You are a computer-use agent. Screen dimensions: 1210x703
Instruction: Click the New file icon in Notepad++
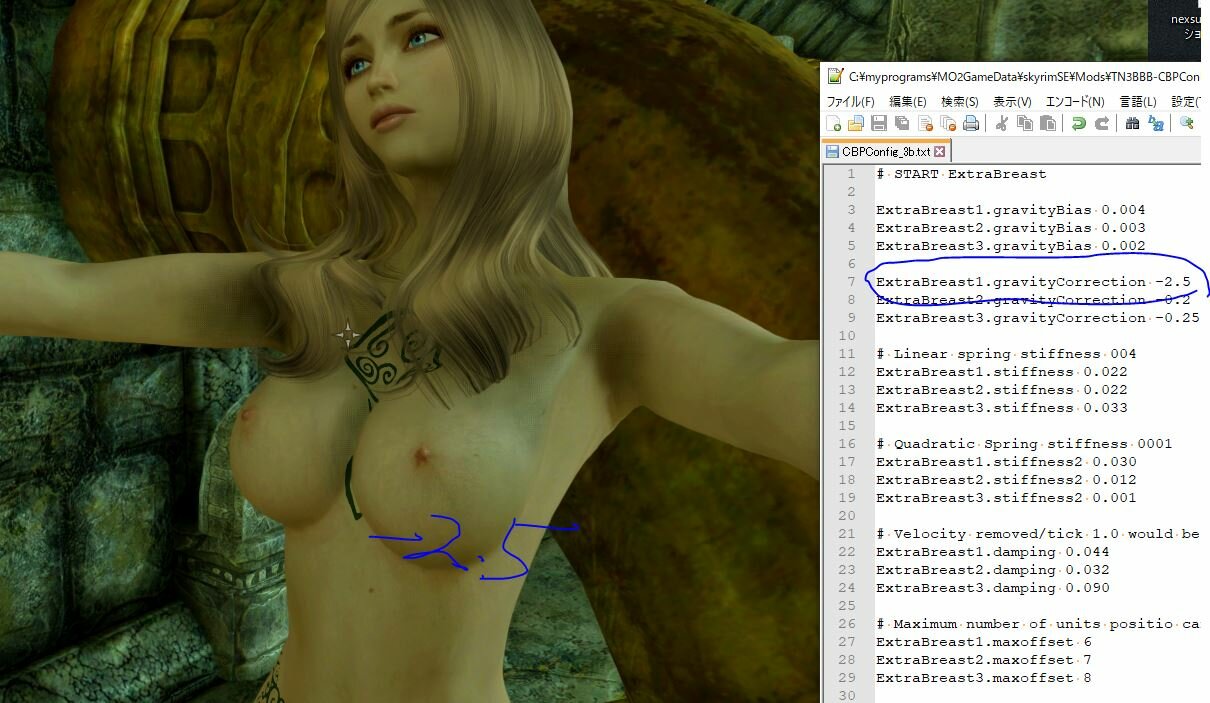834,124
